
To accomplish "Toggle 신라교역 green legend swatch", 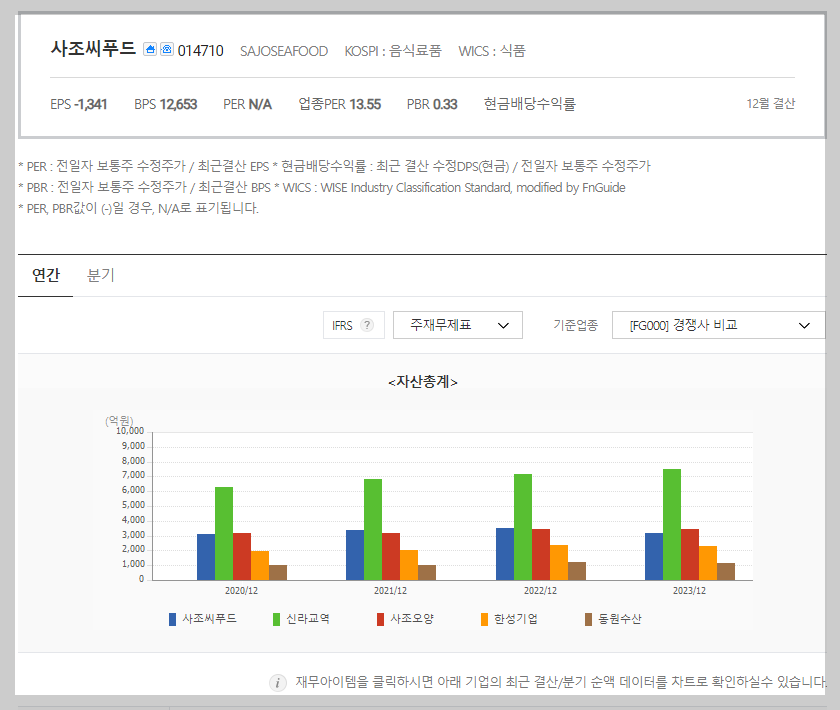I will [x=276, y=619].
